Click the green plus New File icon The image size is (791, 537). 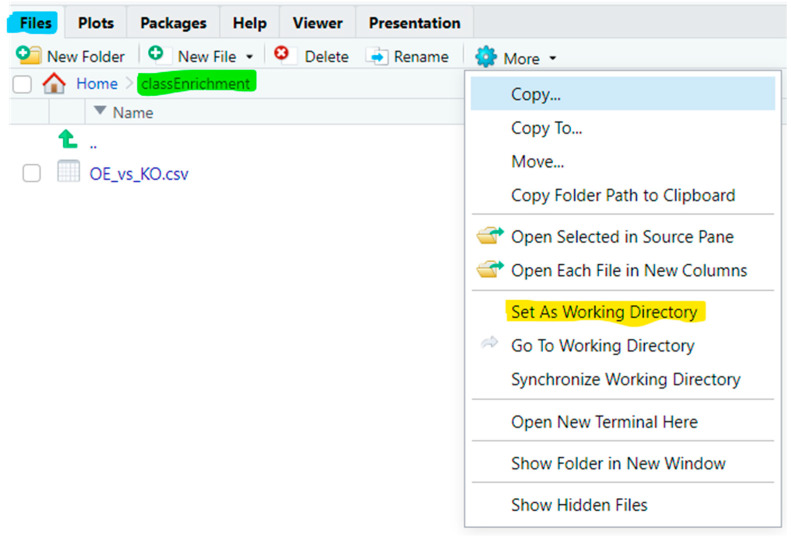(156, 53)
